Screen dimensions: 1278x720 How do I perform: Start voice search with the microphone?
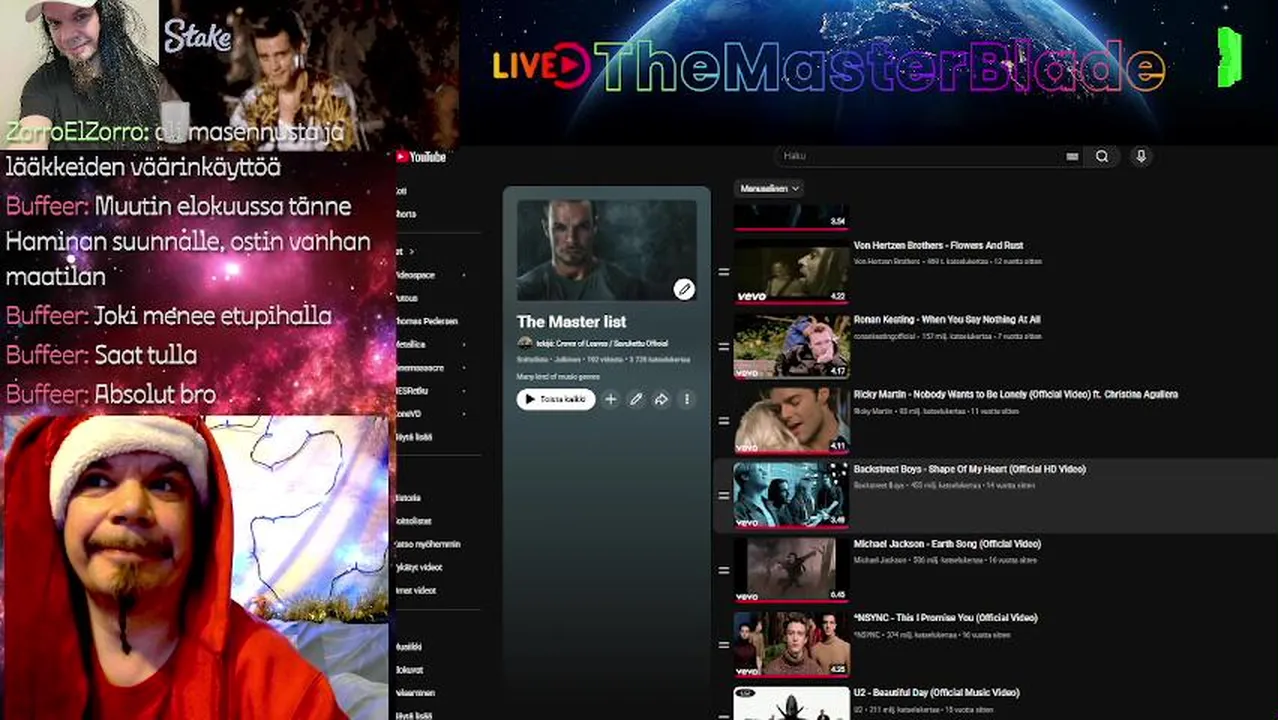[x=1141, y=157]
